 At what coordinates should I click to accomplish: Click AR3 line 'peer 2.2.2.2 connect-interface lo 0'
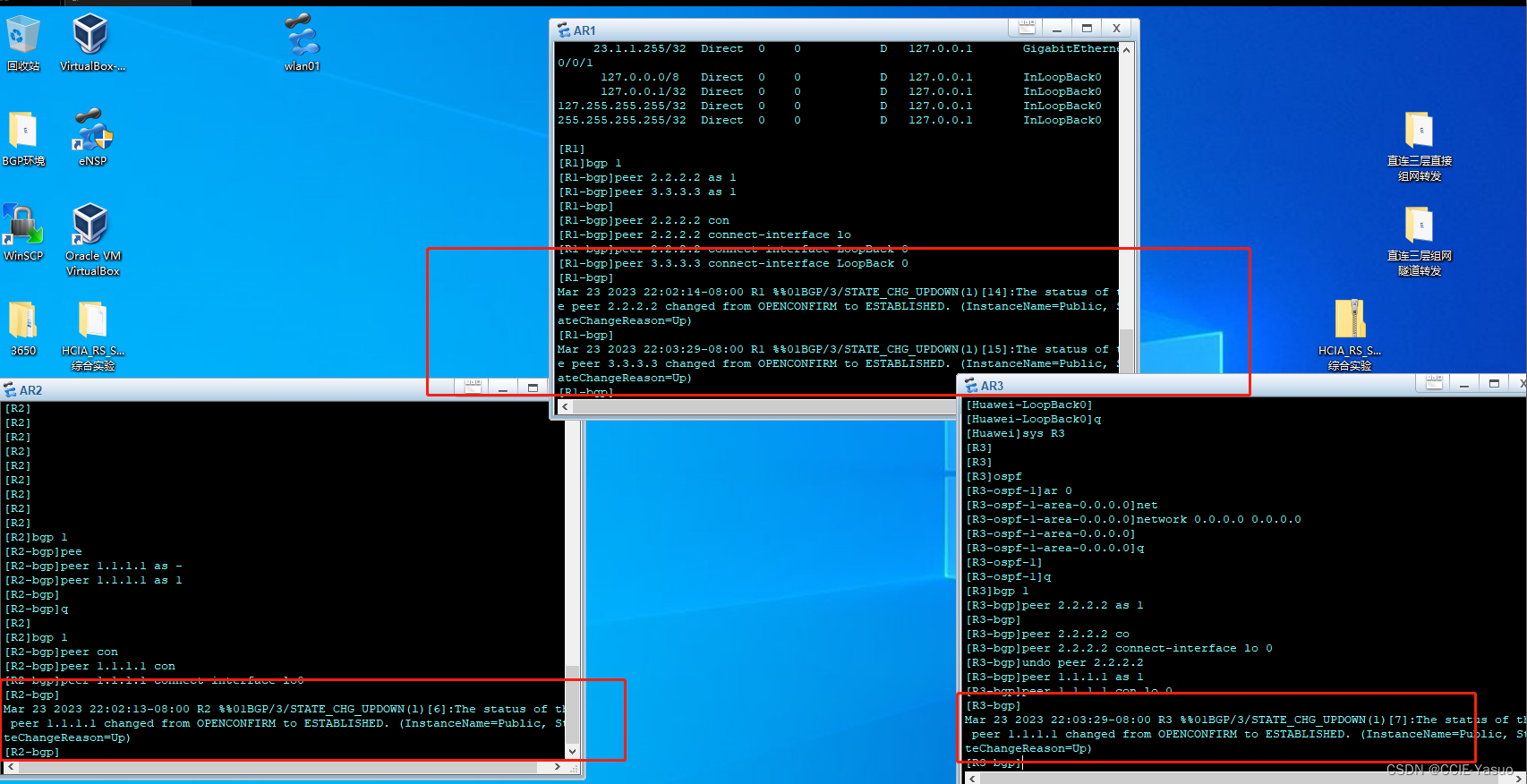click(1119, 648)
